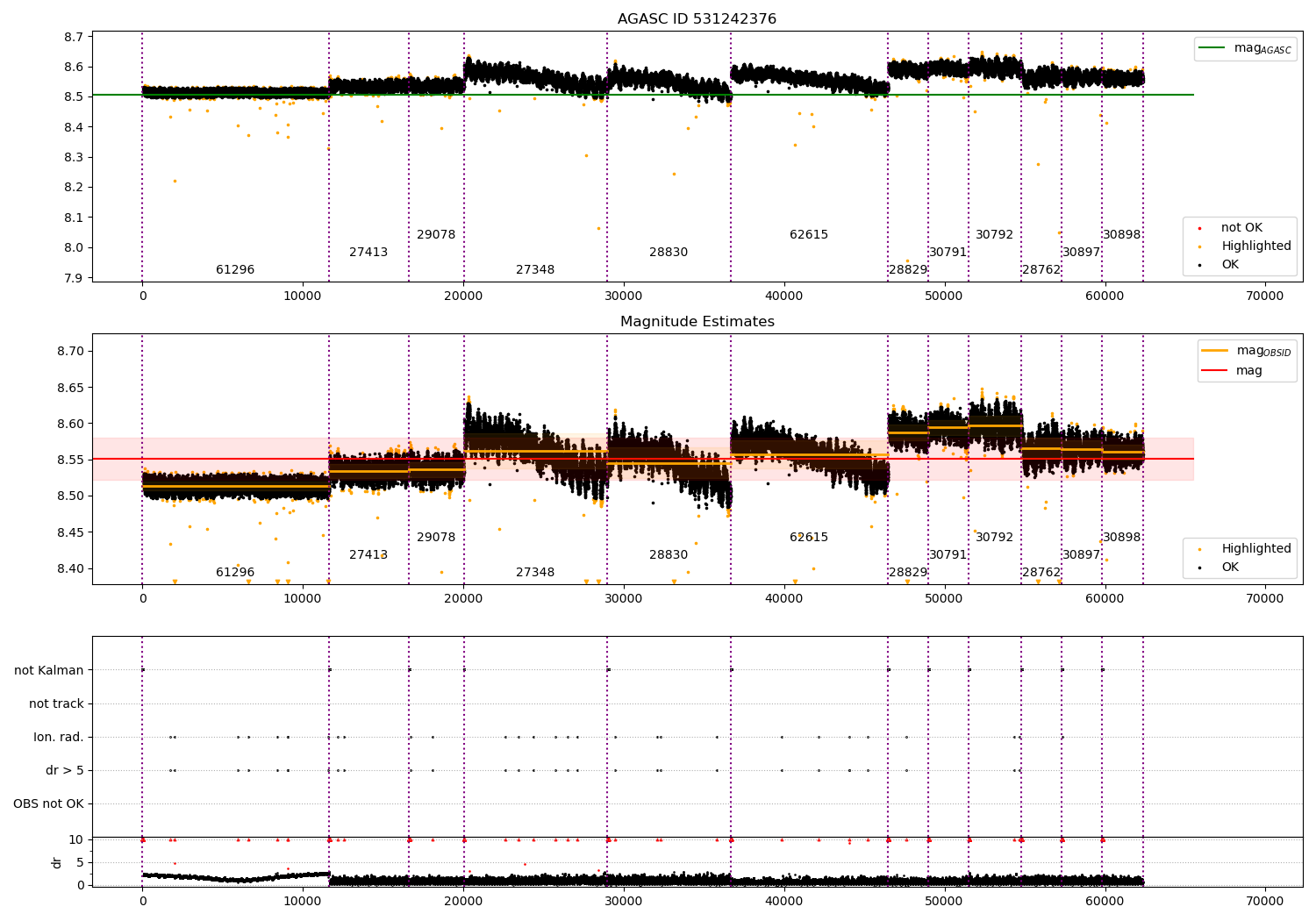Screen dimensions: 1316x921
Task: Click the 7.9 y-axis tick label
Action: point(74,278)
